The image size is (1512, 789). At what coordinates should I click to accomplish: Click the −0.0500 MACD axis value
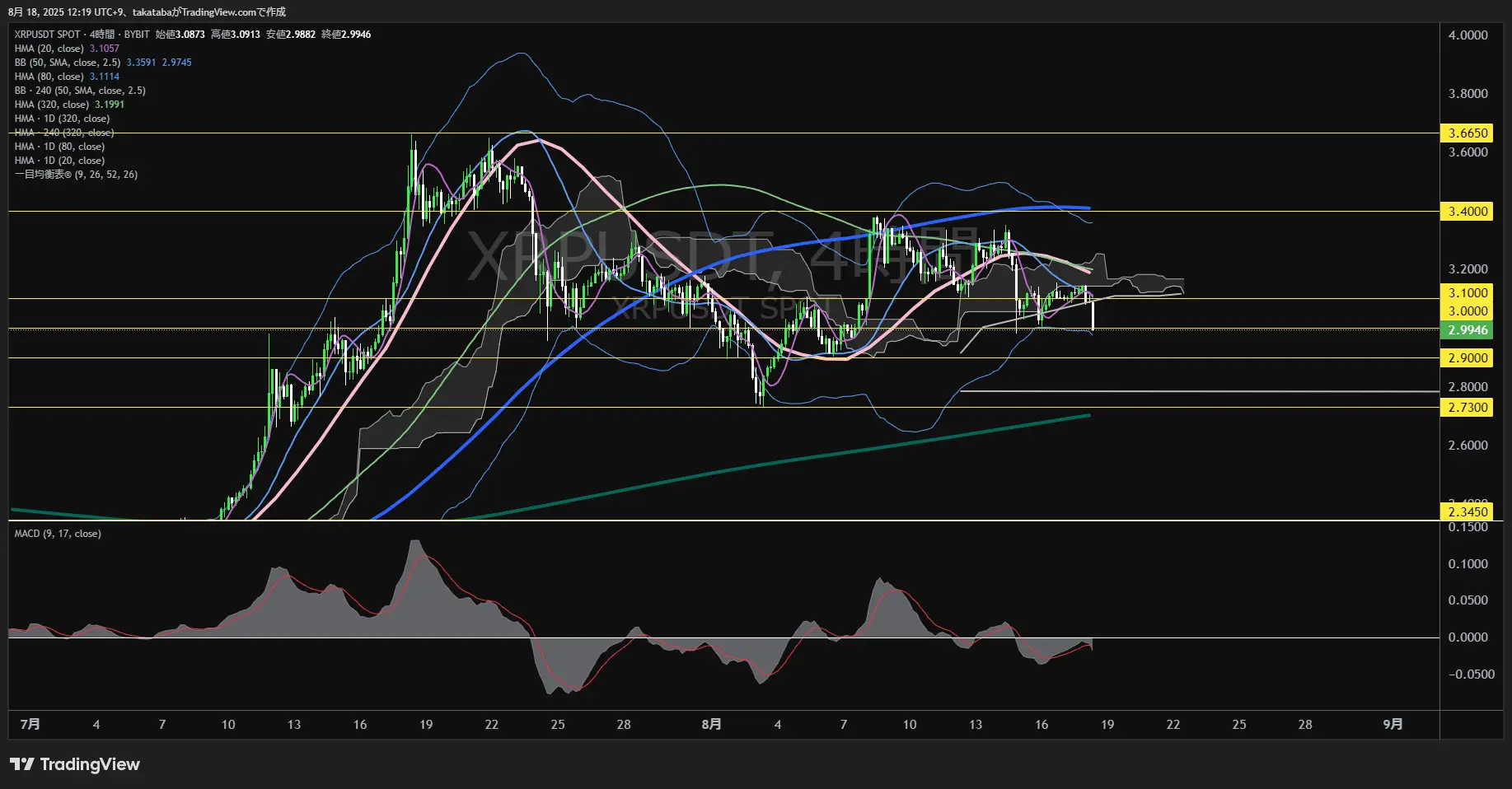click(x=1471, y=674)
